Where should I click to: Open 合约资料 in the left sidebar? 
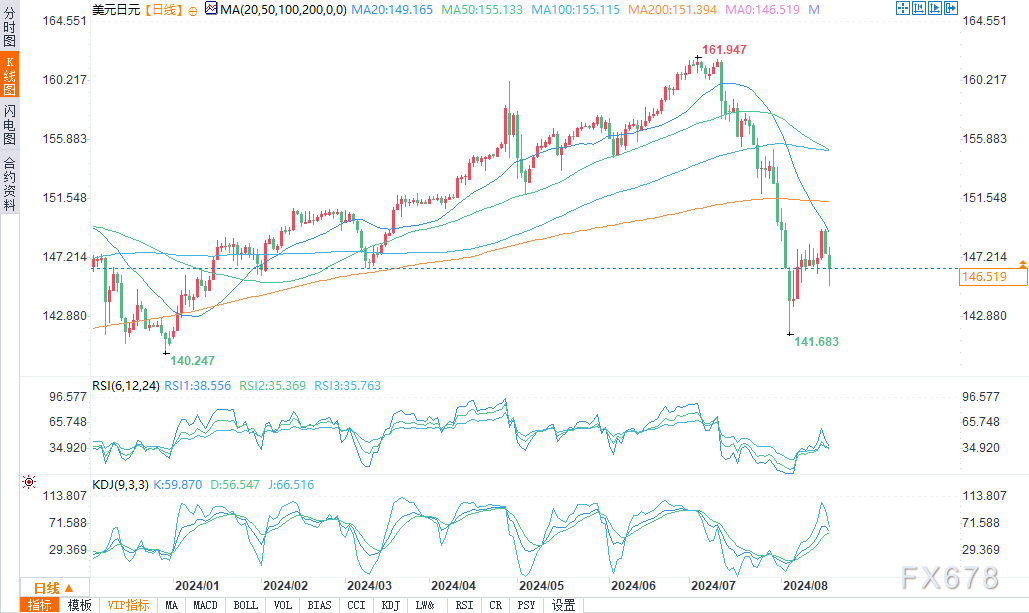(x=9, y=183)
